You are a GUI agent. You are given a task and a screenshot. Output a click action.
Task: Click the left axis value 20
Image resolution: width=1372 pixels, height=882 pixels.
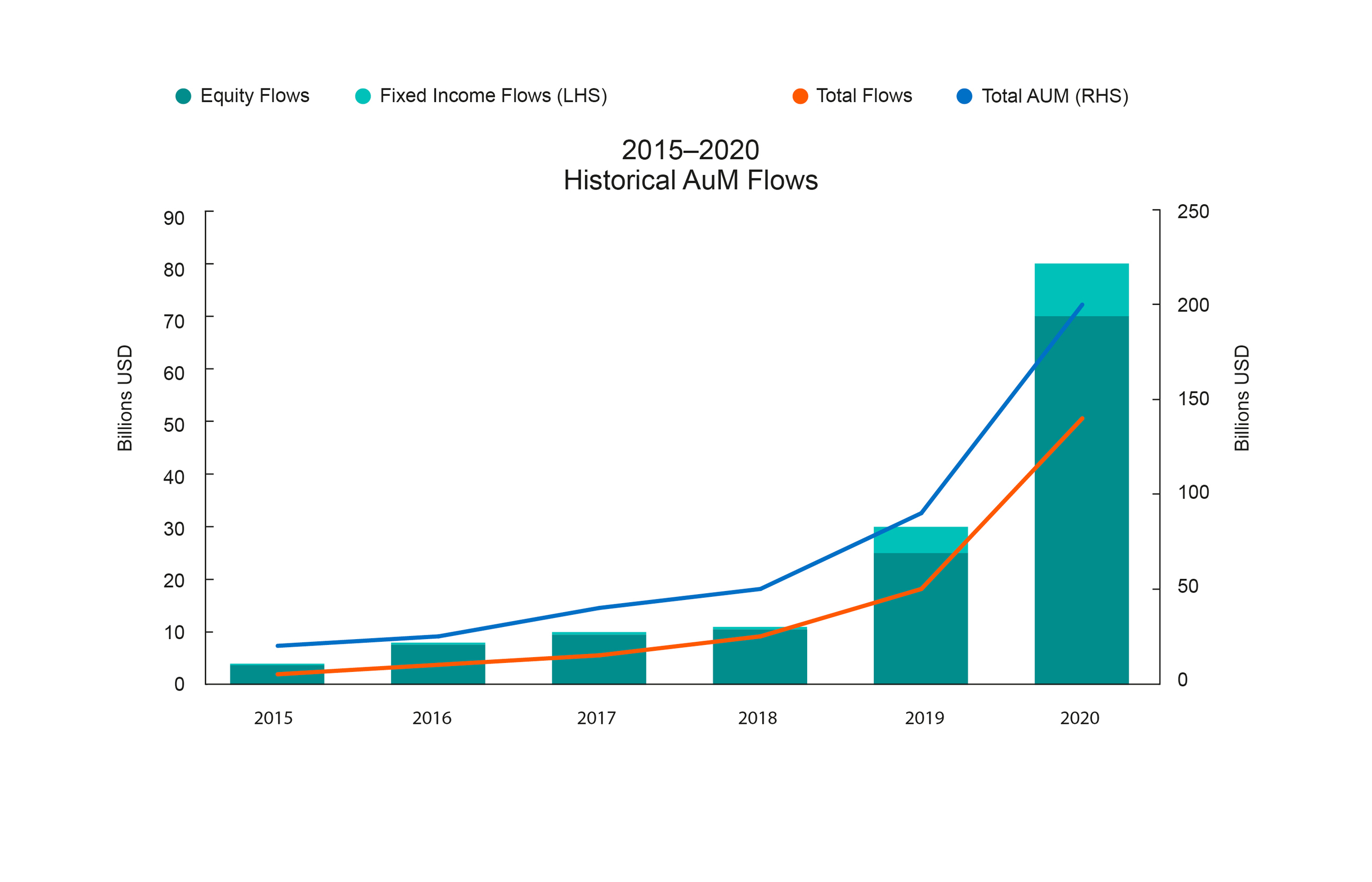174,581
